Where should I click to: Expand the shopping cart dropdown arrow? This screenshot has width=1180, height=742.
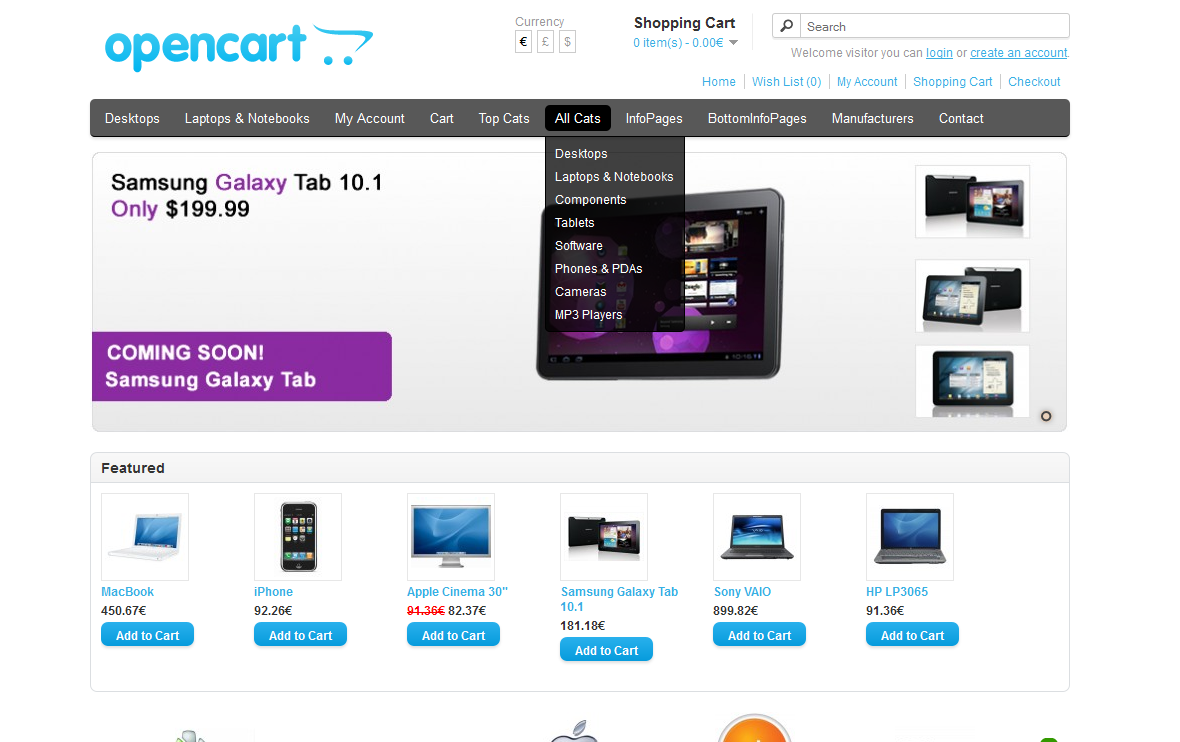click(x=734, y=43)
